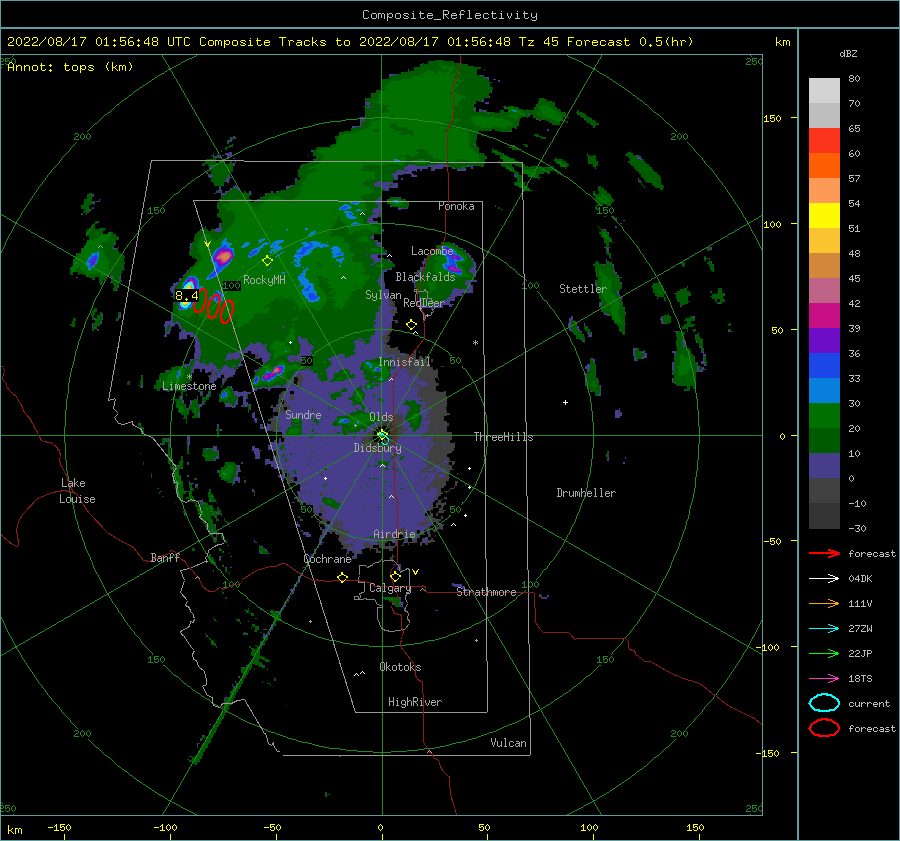This screenshot has height=841, width=900.
Task: Select the Blackfalds city label
Action: pyautogui.click(x=425, y=277)
